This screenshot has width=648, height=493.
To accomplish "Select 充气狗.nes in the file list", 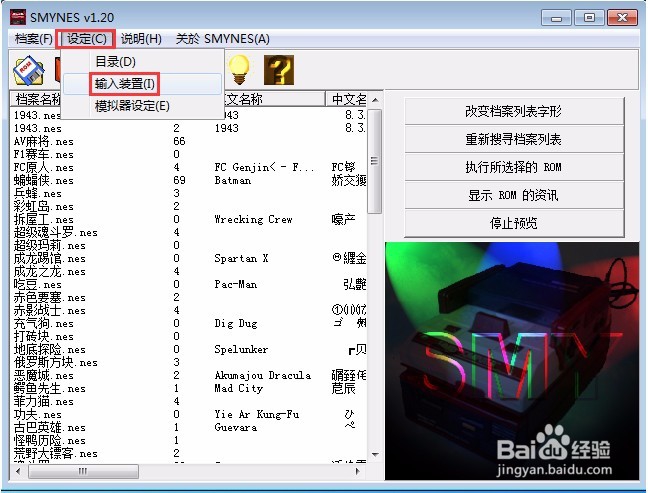I will (x=44, y=324).
